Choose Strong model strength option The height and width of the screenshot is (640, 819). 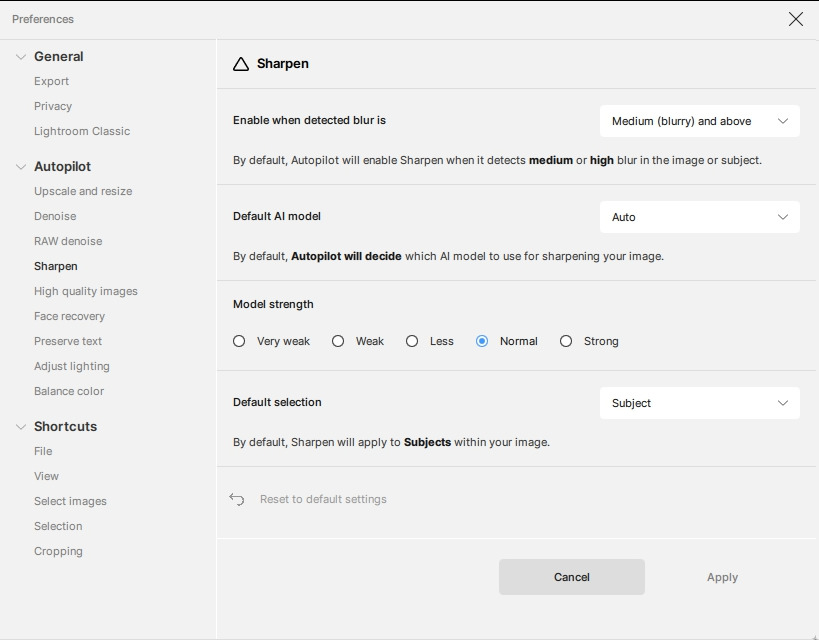566,341
